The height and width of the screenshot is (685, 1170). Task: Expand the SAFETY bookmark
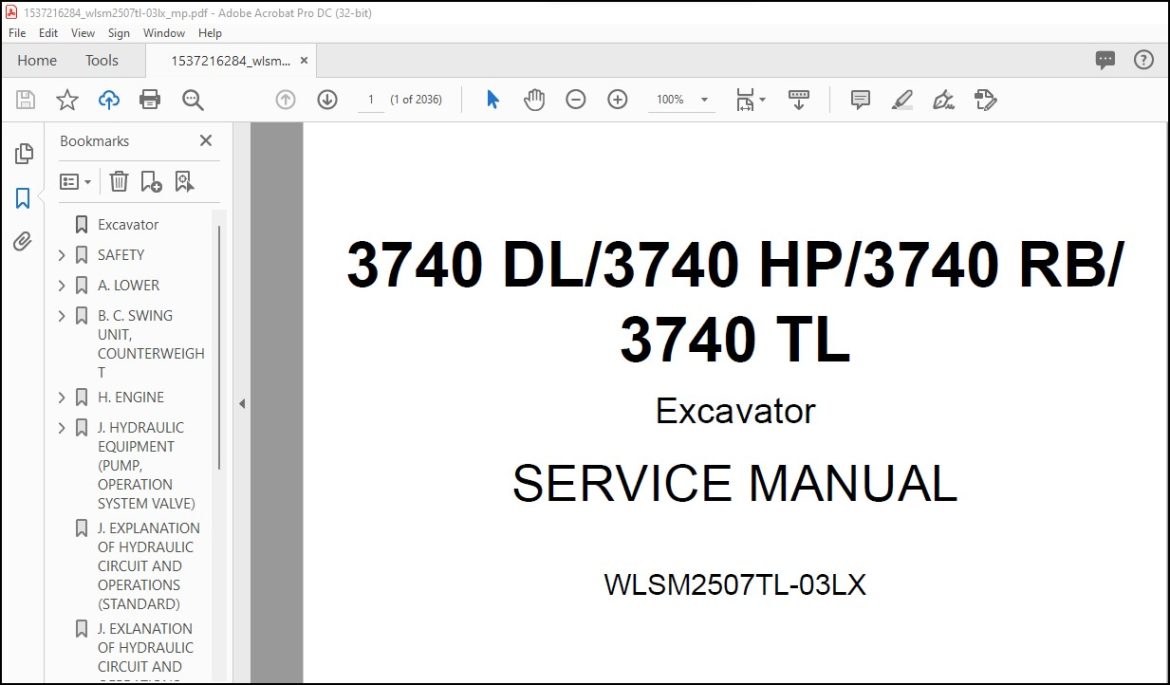62,255
